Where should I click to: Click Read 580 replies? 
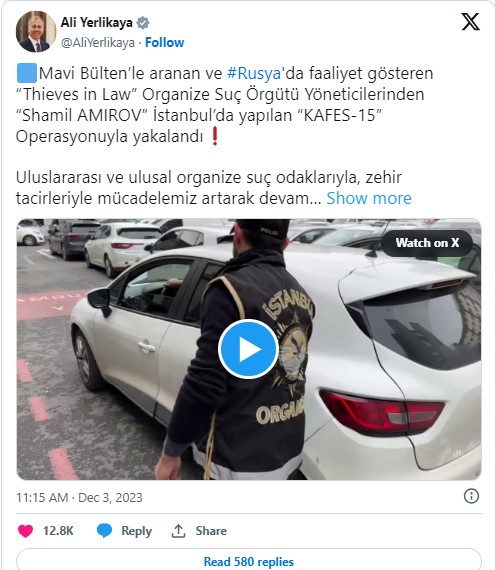point(249,560)
